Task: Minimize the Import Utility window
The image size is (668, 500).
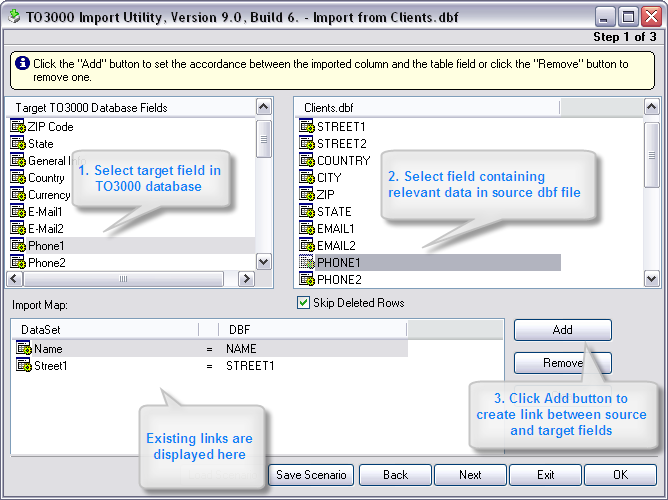Action: pos(605,17)
